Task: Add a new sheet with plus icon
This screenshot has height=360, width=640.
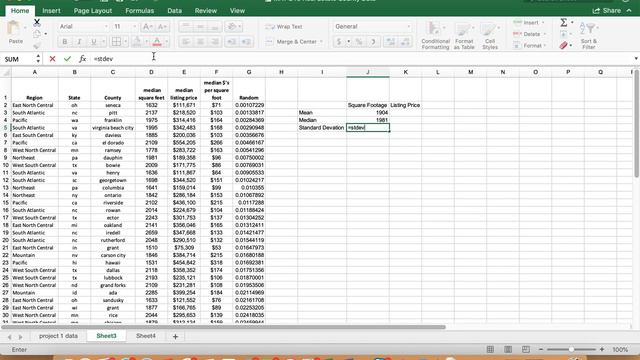Action: [x=175, y=336]
